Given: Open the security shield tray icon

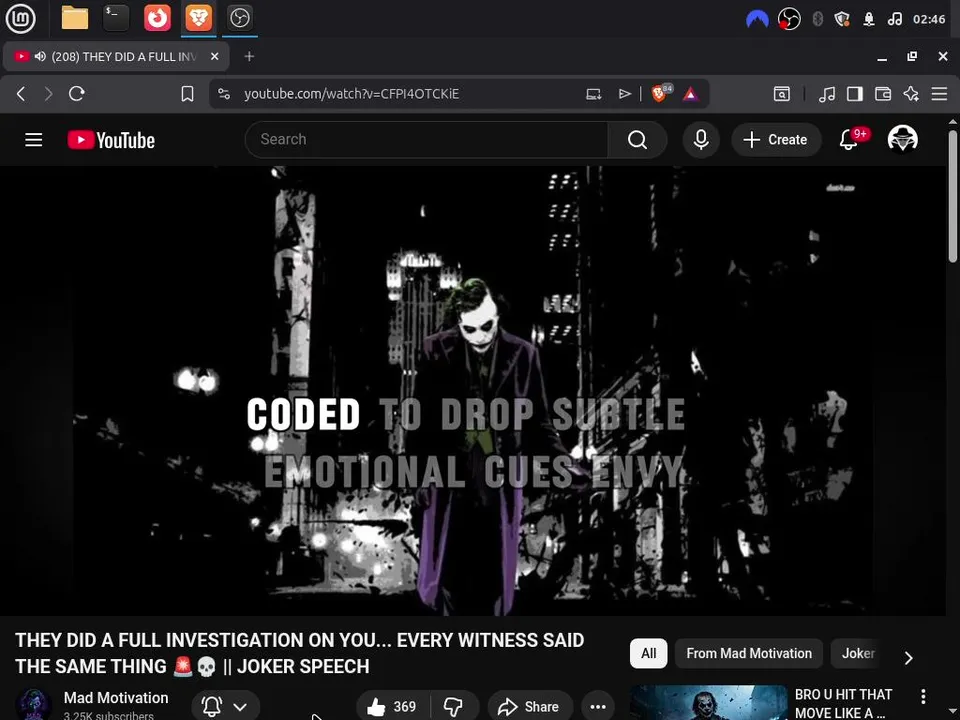Looking at the screenshot, I should [842, 19].
